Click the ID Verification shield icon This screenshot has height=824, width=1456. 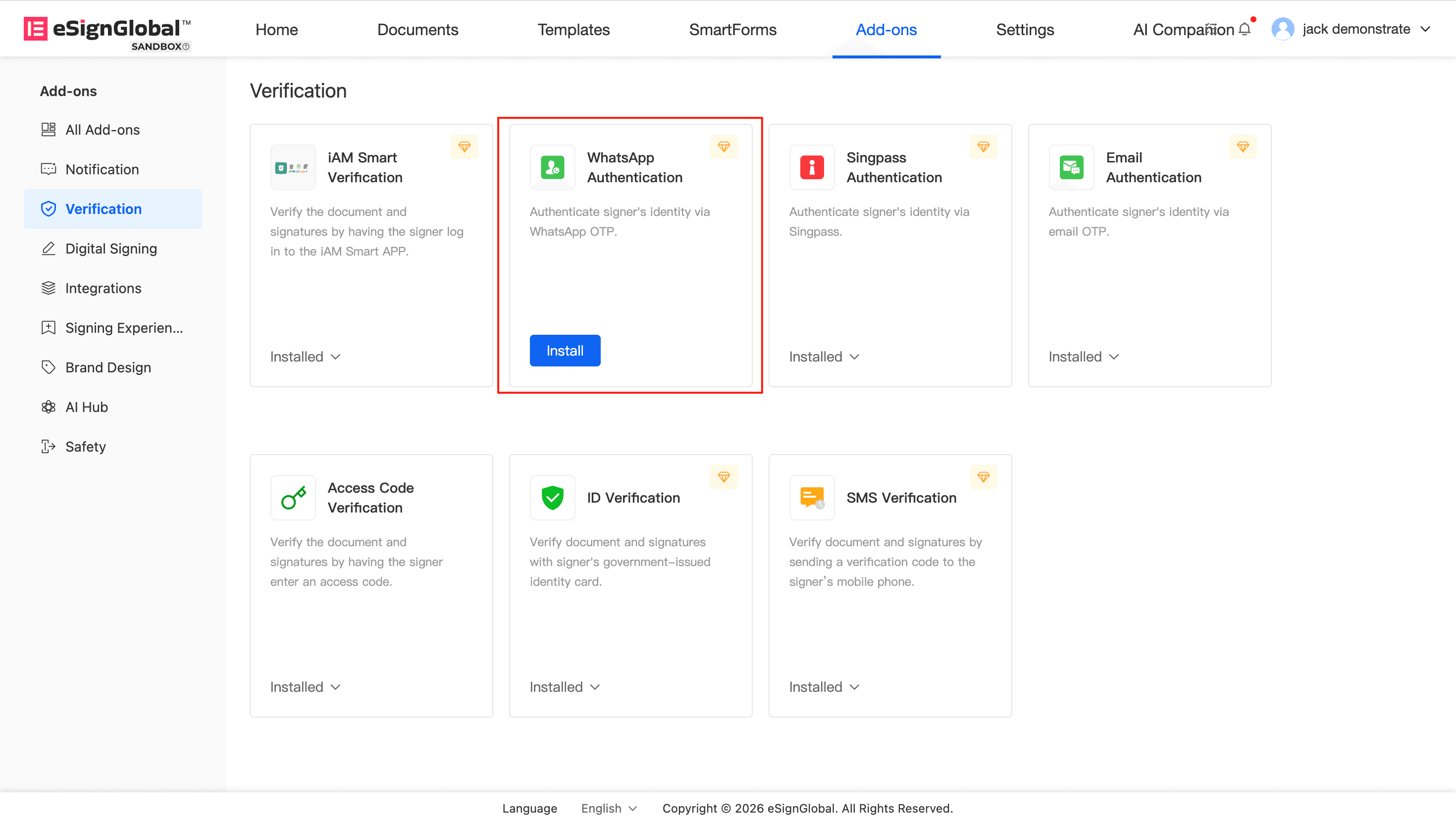tap(552, 498)
